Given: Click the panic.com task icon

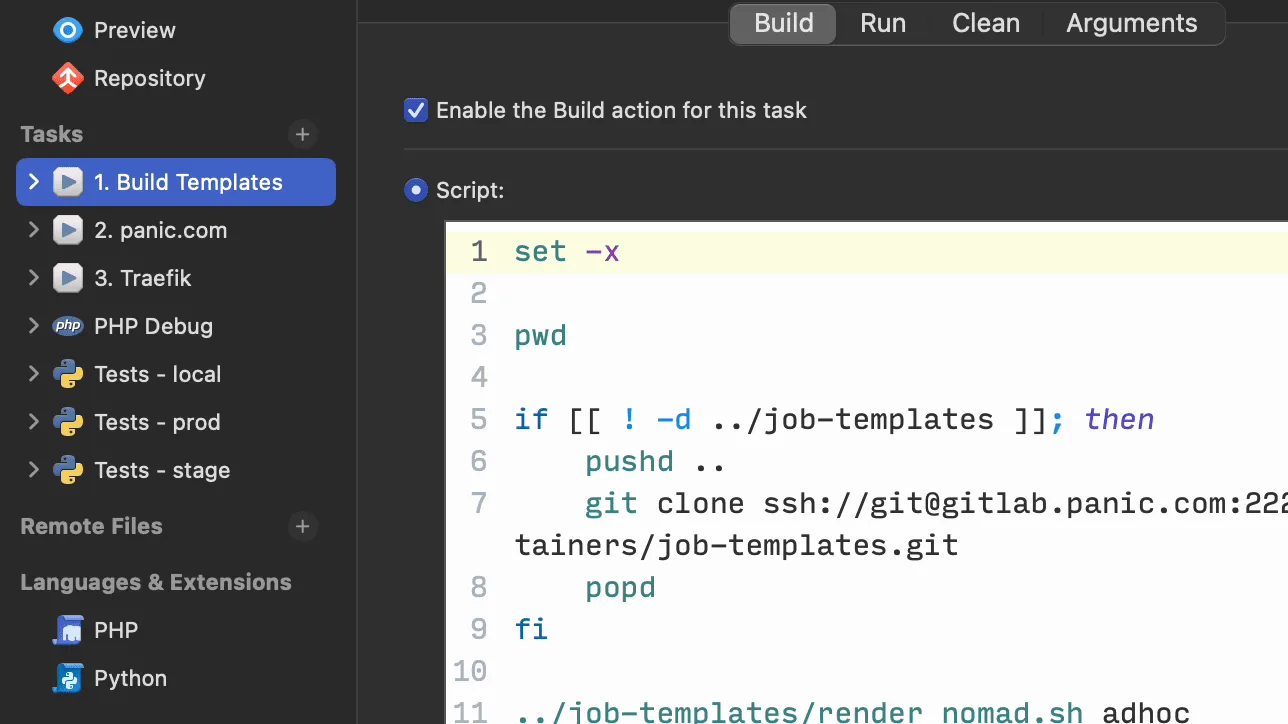Looking at the screenshot, I should click(68, 230).
